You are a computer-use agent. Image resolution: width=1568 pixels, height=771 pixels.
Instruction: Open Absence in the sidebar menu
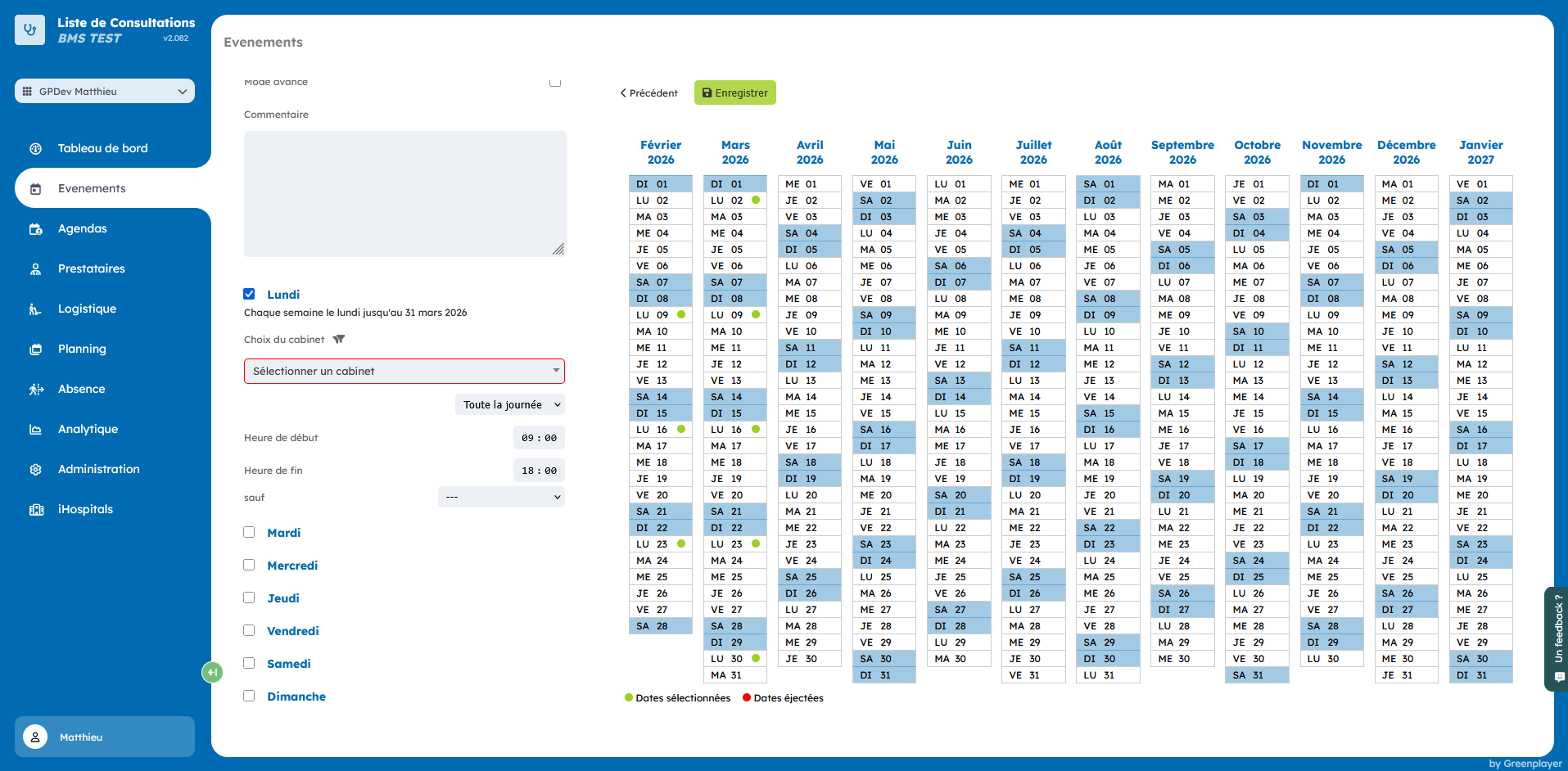(x=81, y=390)
